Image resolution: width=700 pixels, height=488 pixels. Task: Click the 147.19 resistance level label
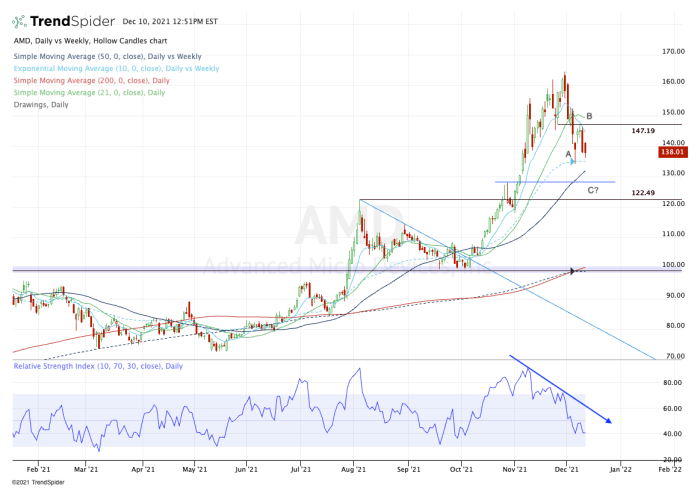(x=643, y=131)
